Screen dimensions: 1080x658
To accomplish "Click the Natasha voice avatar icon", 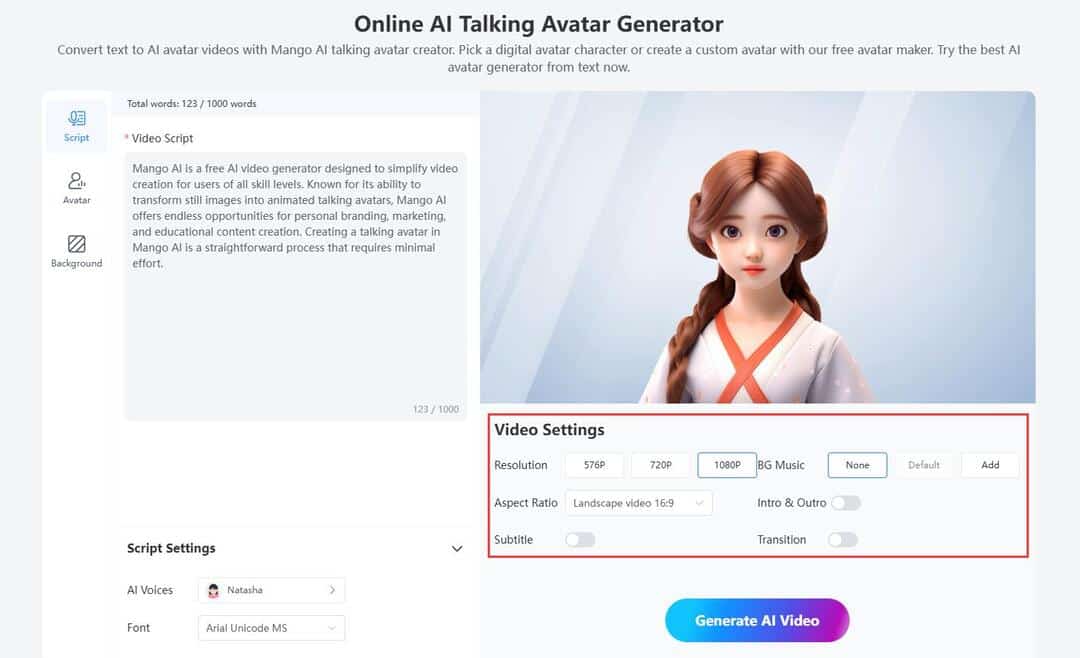I will coord(214,590).
